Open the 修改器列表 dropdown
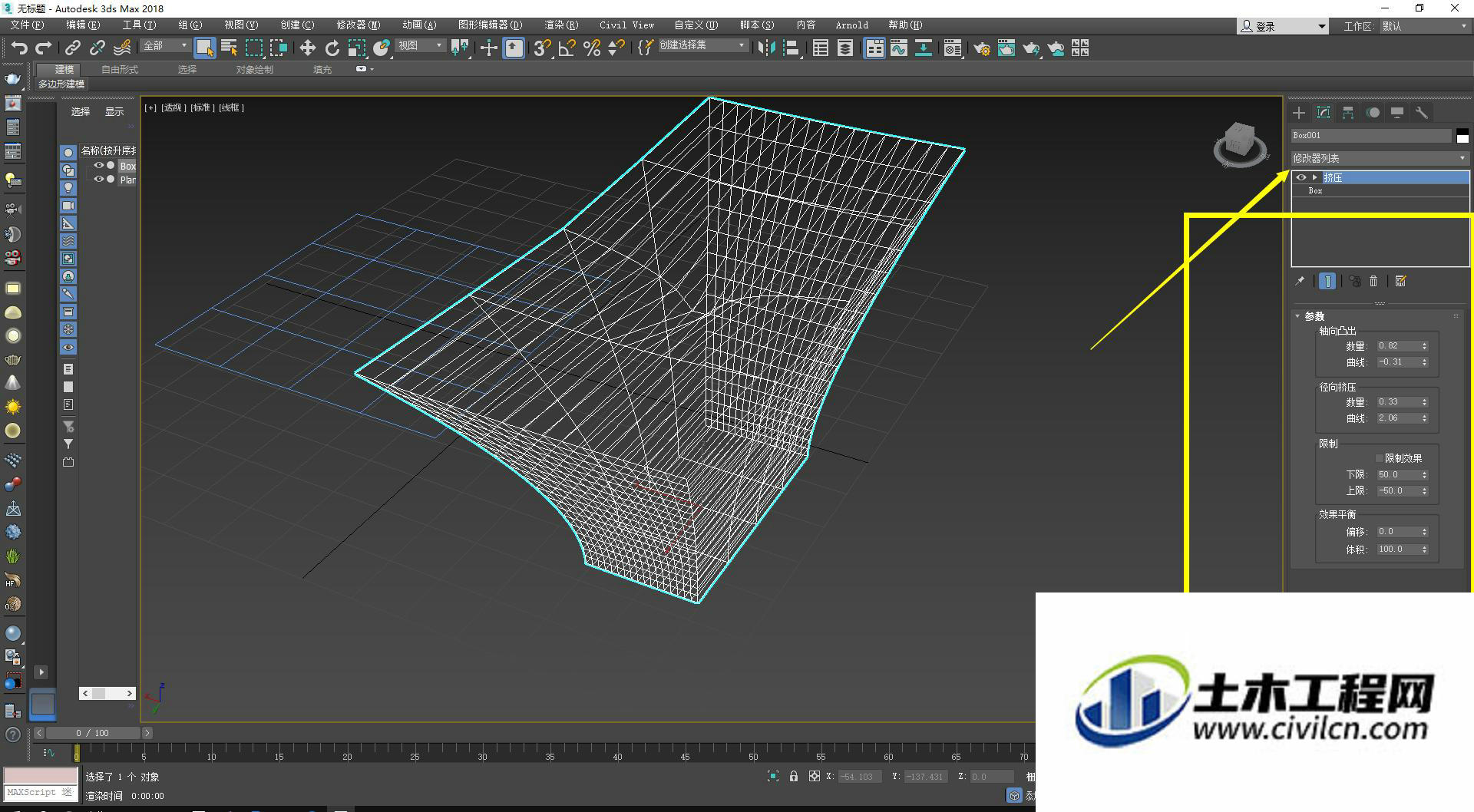Screen dimensions: 1474x812 point(1380,158)
